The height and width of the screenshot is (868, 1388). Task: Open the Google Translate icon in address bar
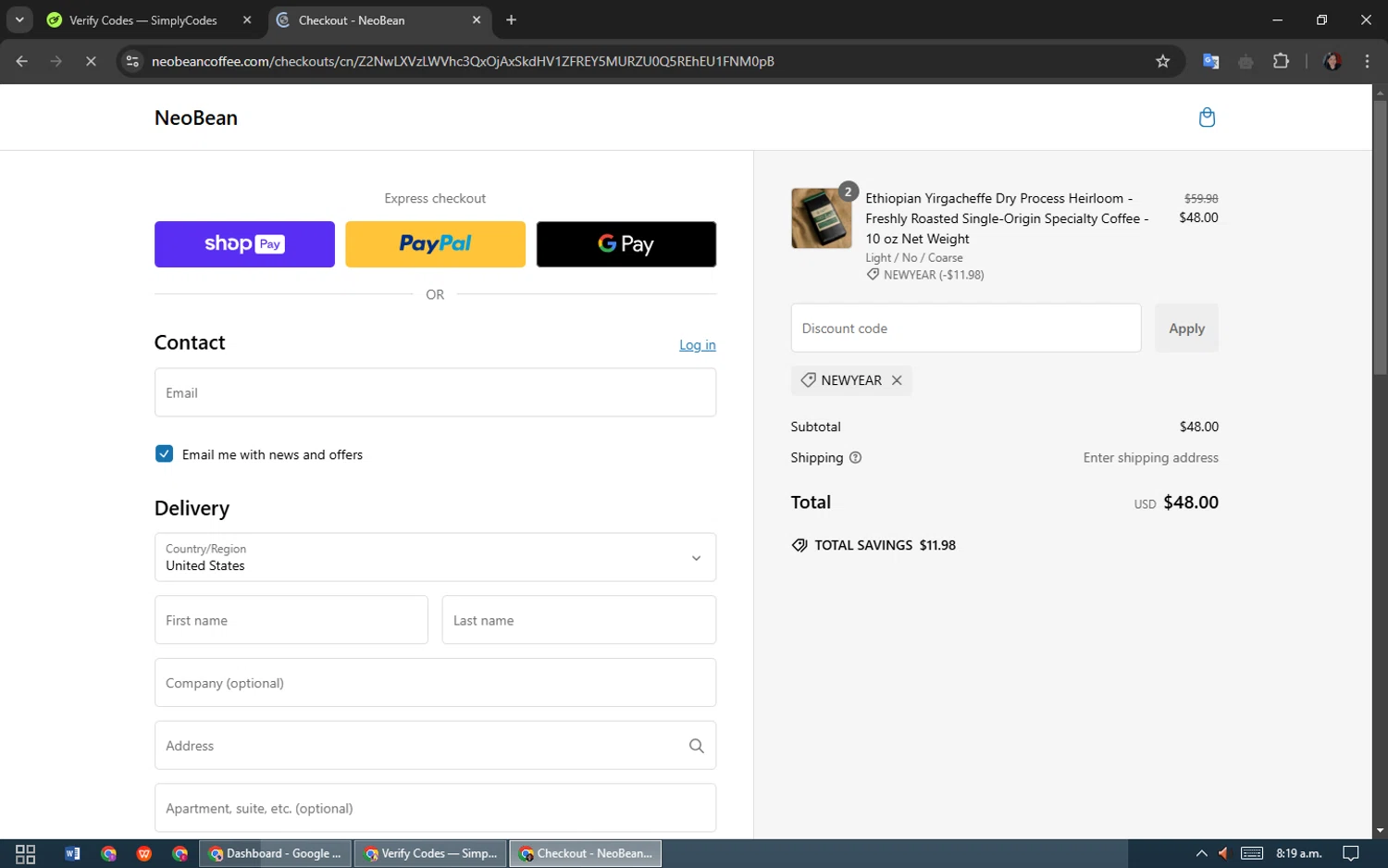1210,61
